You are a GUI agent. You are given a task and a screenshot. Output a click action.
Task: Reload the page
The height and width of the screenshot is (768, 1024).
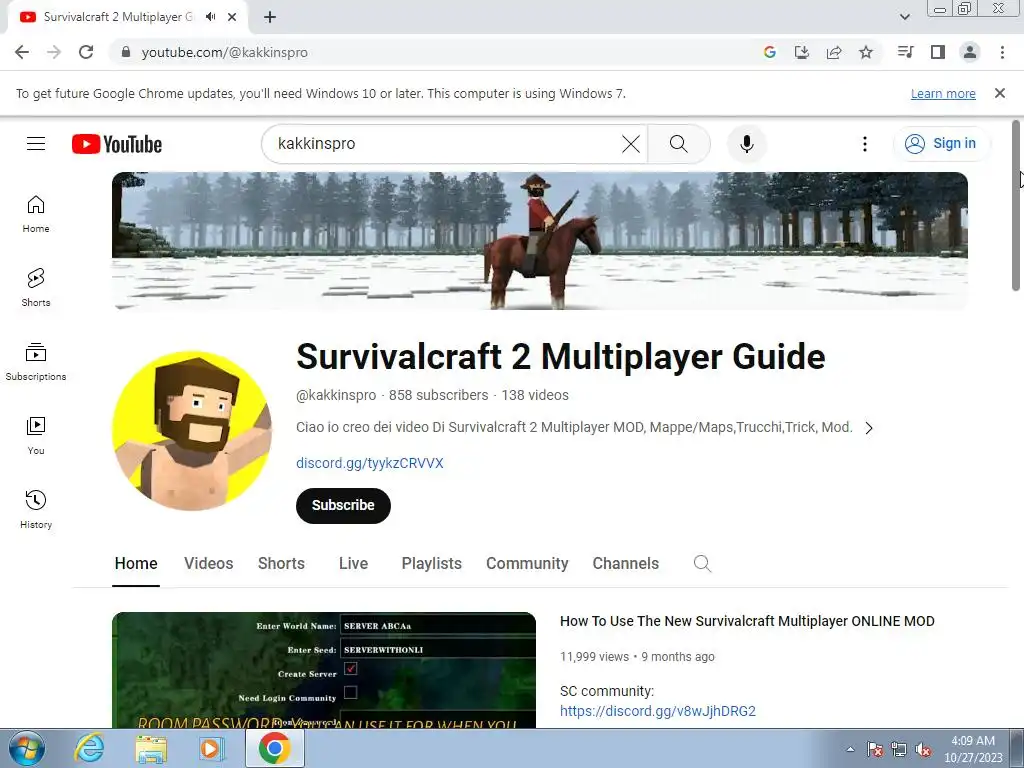86,52
